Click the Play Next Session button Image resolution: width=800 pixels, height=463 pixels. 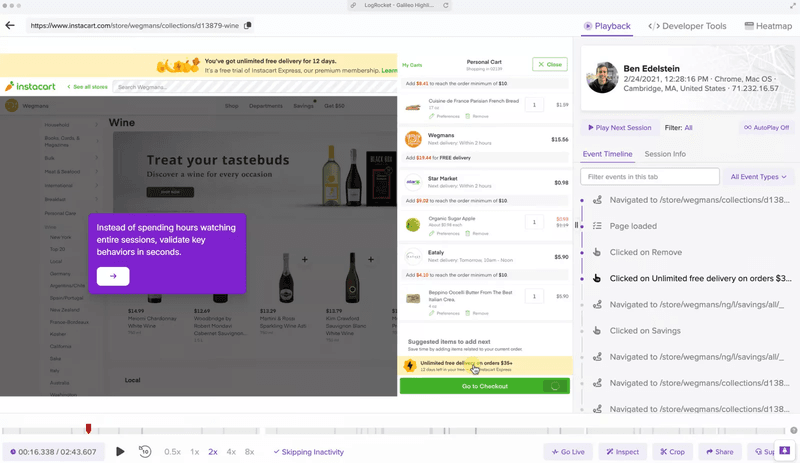(x=619, y=128)
